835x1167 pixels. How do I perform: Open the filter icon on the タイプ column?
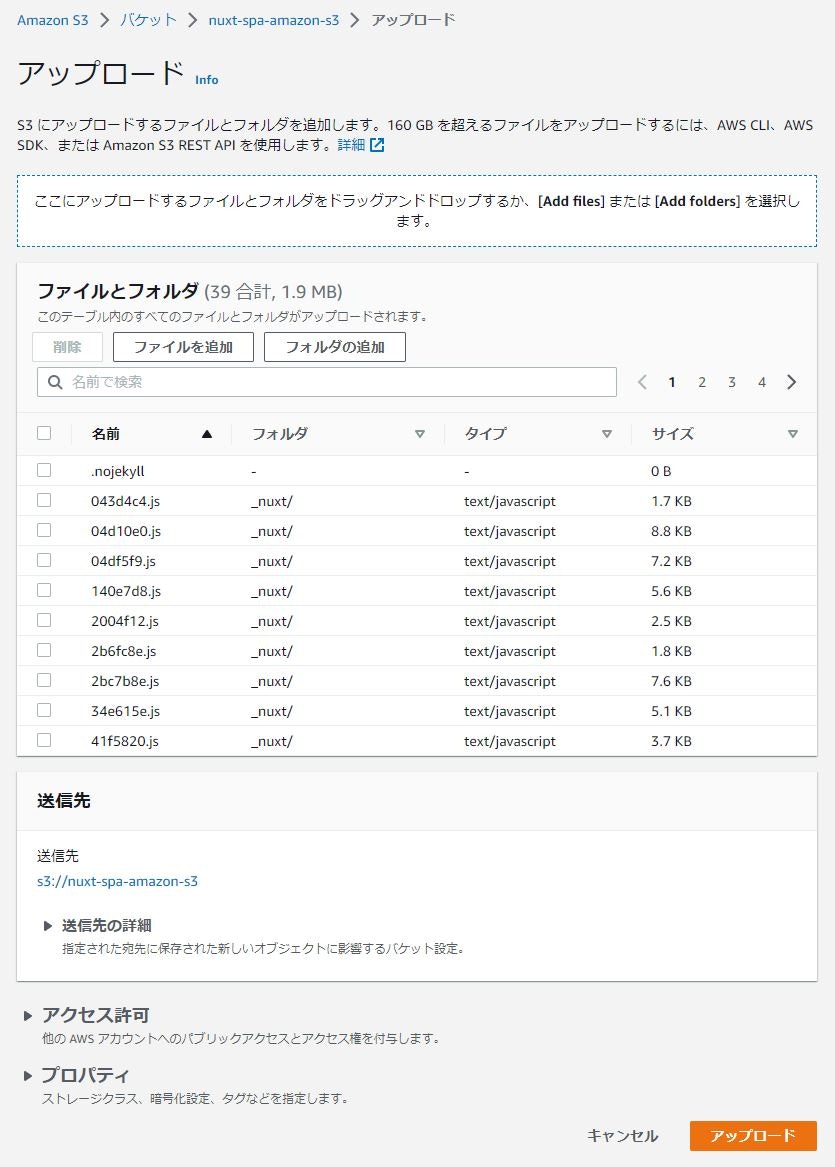click(607, 434)
